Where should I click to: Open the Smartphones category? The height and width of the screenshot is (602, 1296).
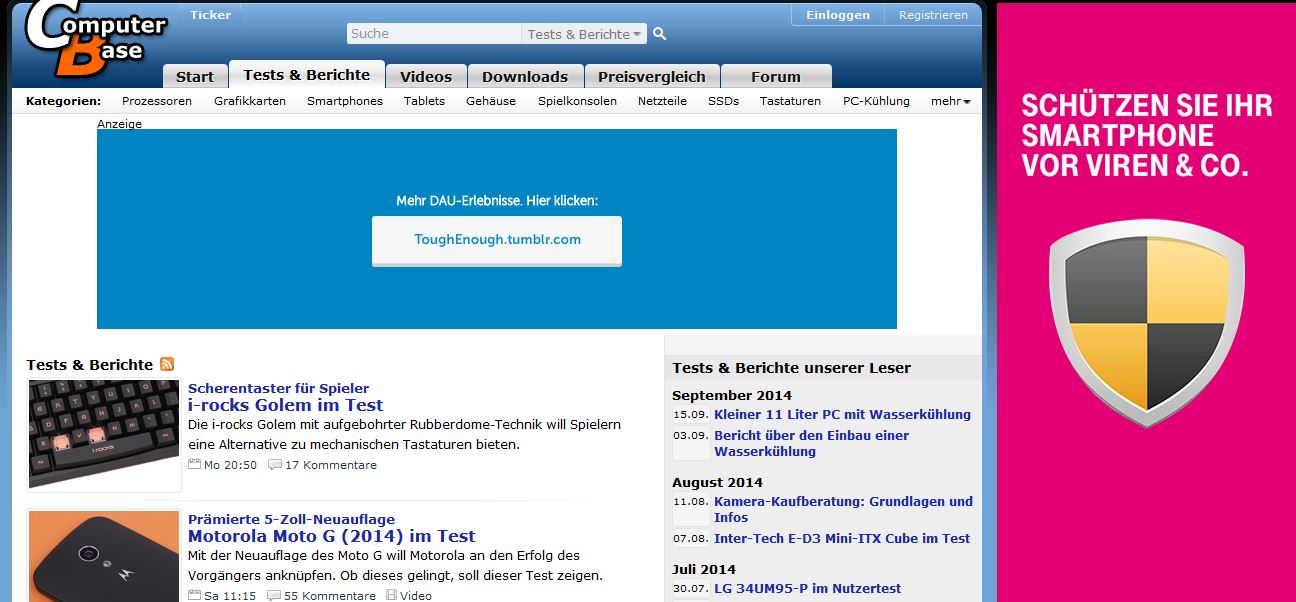(345, 101)
